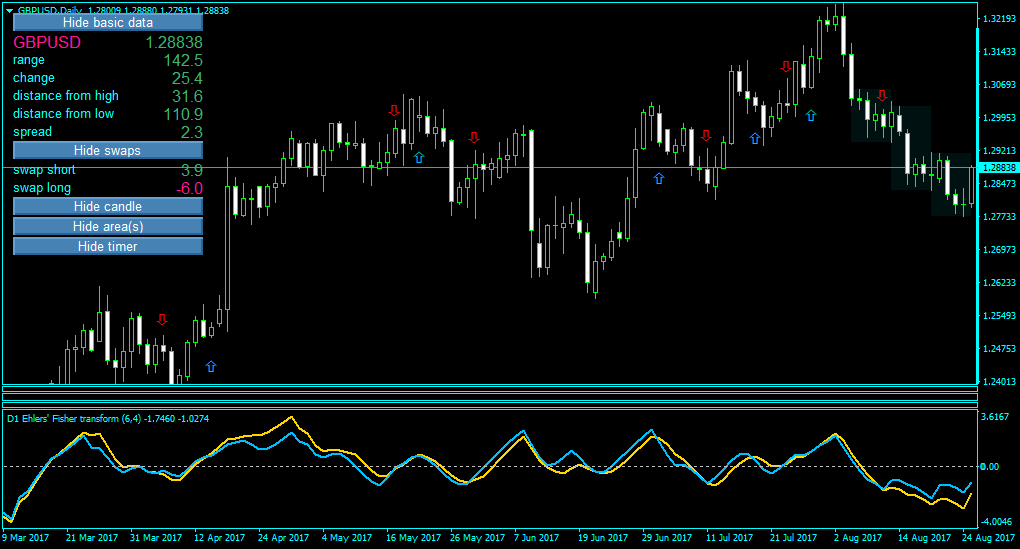This screenshot has width=1020, height=549.
Task: Click the red sell arrow near 25 Jul 2017
Action: (x=786, y=66)
